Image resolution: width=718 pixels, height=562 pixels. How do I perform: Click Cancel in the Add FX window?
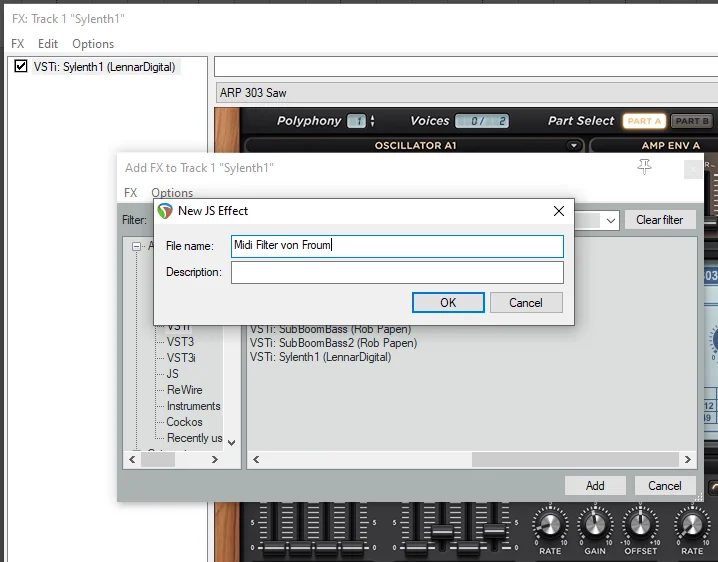click(x=665, y=486)
